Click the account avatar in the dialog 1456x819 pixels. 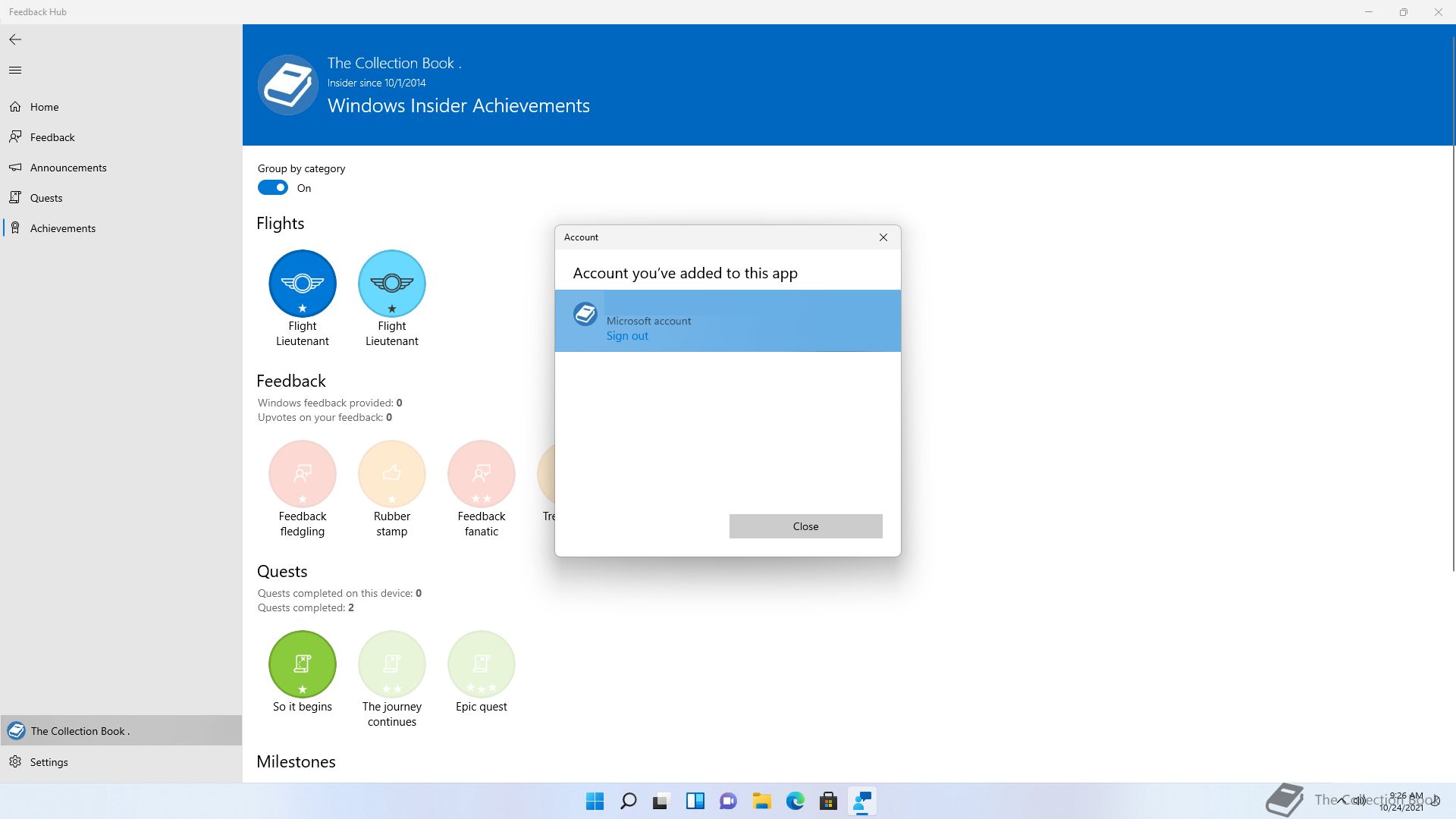pos(585,314)
